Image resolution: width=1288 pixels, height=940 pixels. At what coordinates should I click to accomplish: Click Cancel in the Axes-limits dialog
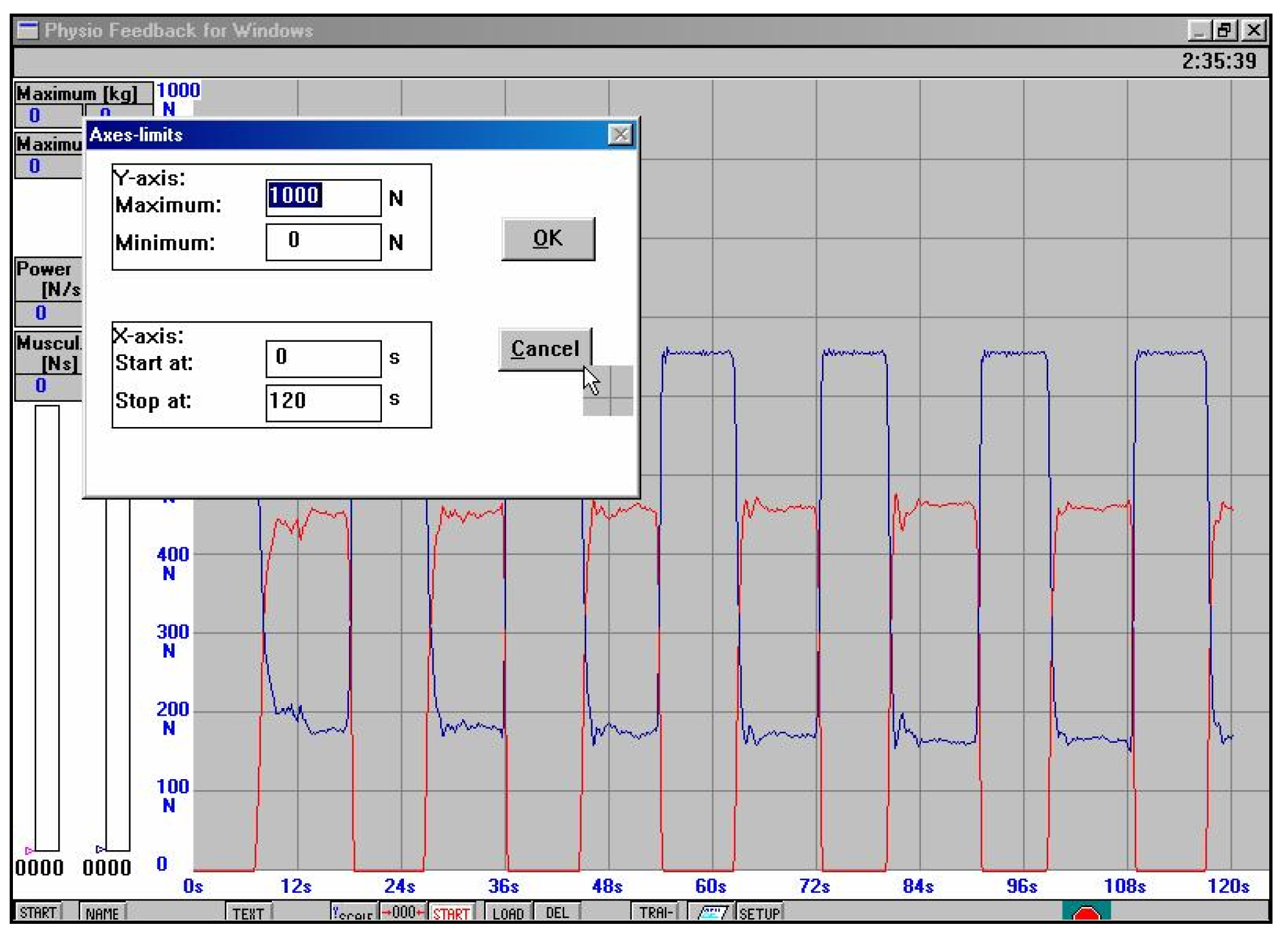(x=545, y=349)
